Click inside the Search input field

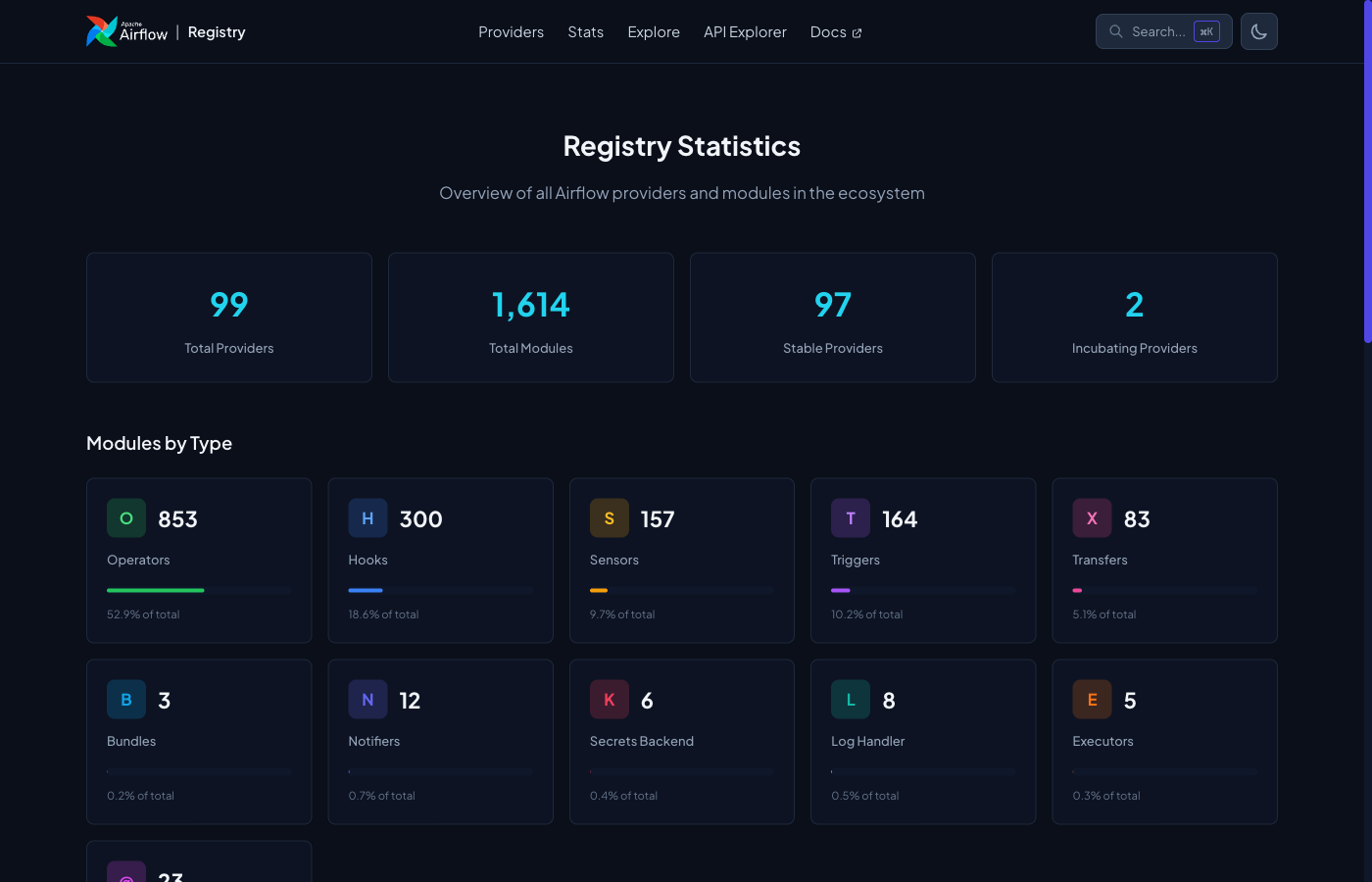(1161, 30)
